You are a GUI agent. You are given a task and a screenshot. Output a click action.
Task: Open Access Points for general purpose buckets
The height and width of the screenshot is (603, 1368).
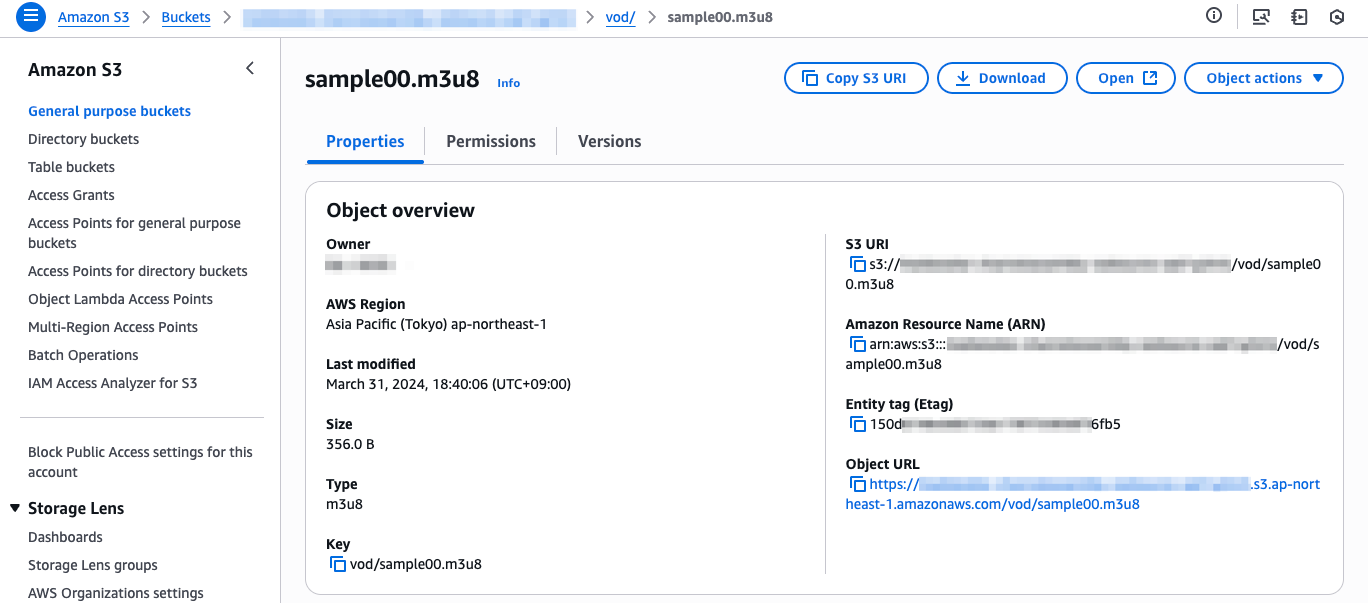coord(134,233)
